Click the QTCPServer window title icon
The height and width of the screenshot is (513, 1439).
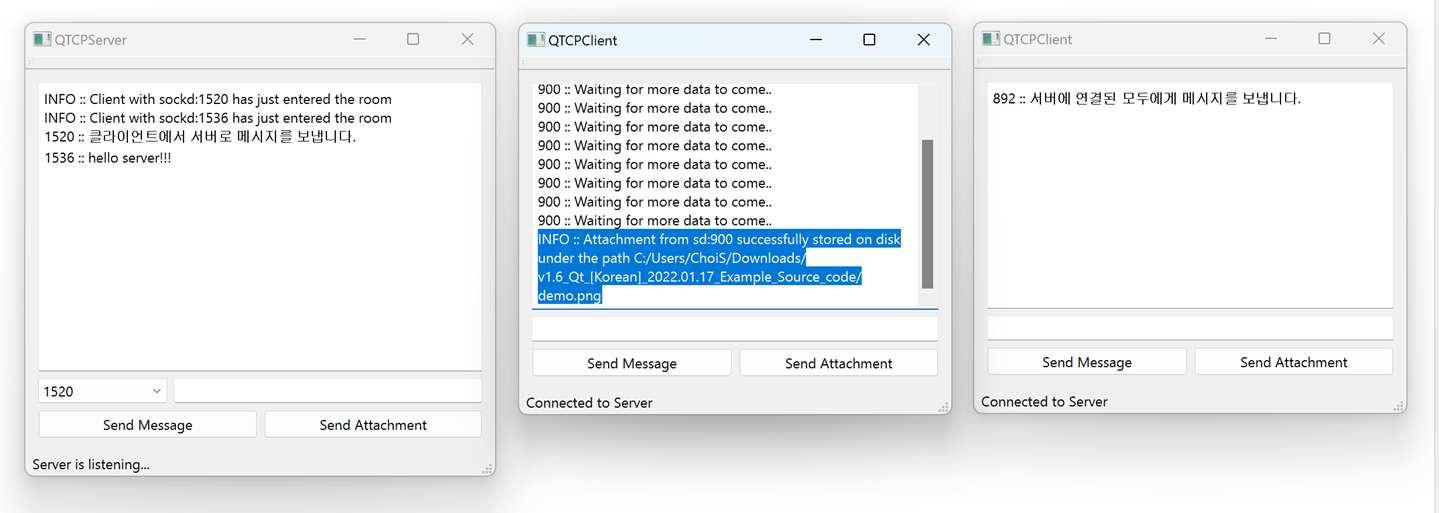point(42,40)
